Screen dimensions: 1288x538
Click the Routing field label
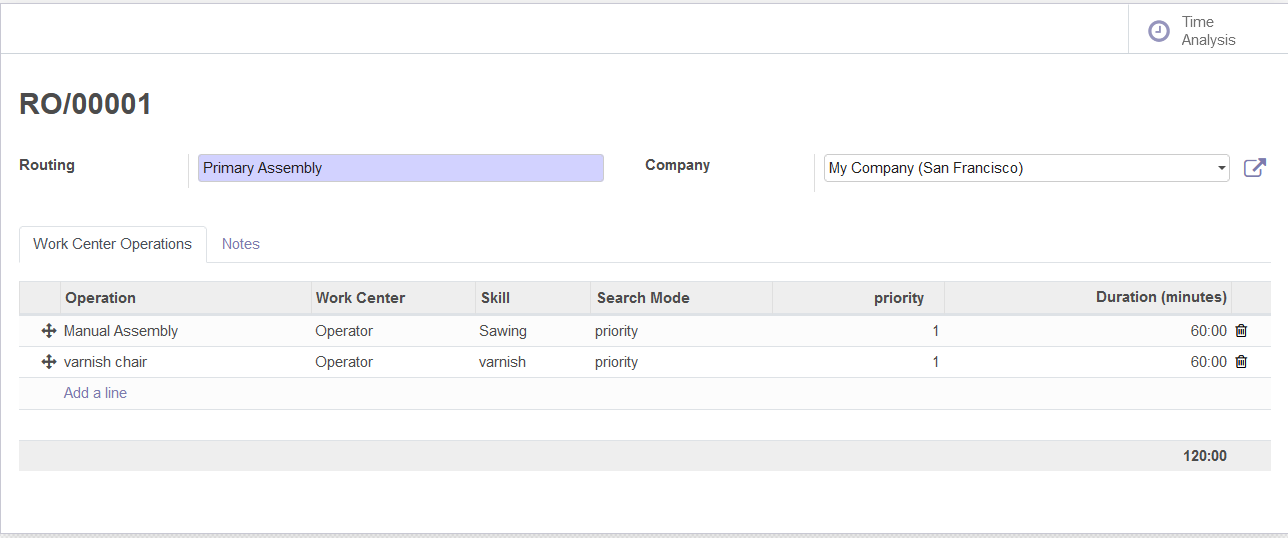(x=47, y=165)
